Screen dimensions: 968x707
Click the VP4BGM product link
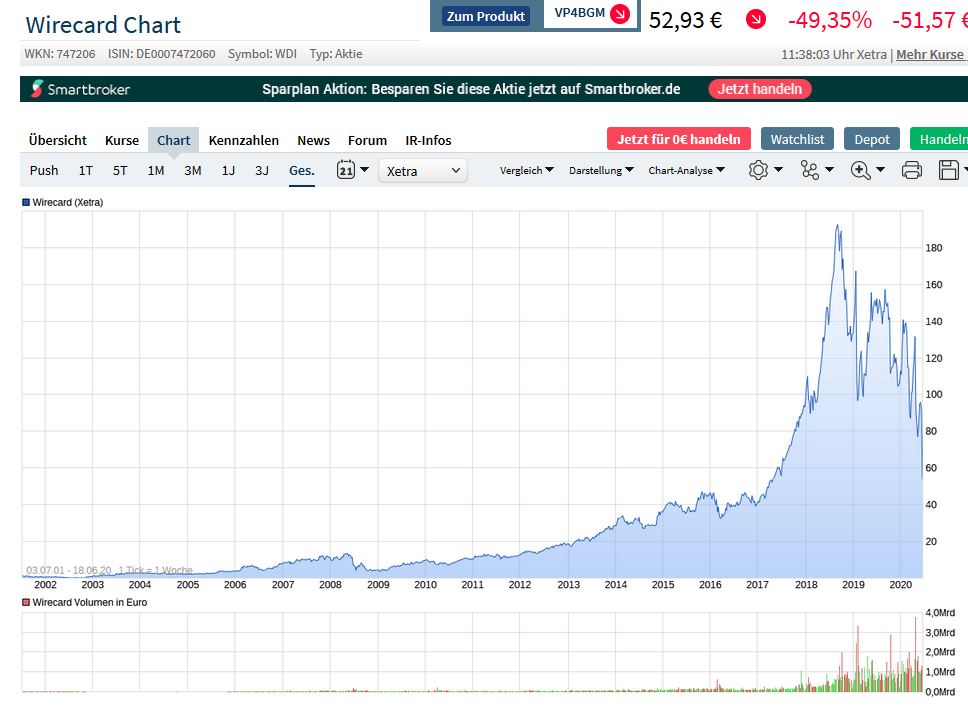coord(580,13)
